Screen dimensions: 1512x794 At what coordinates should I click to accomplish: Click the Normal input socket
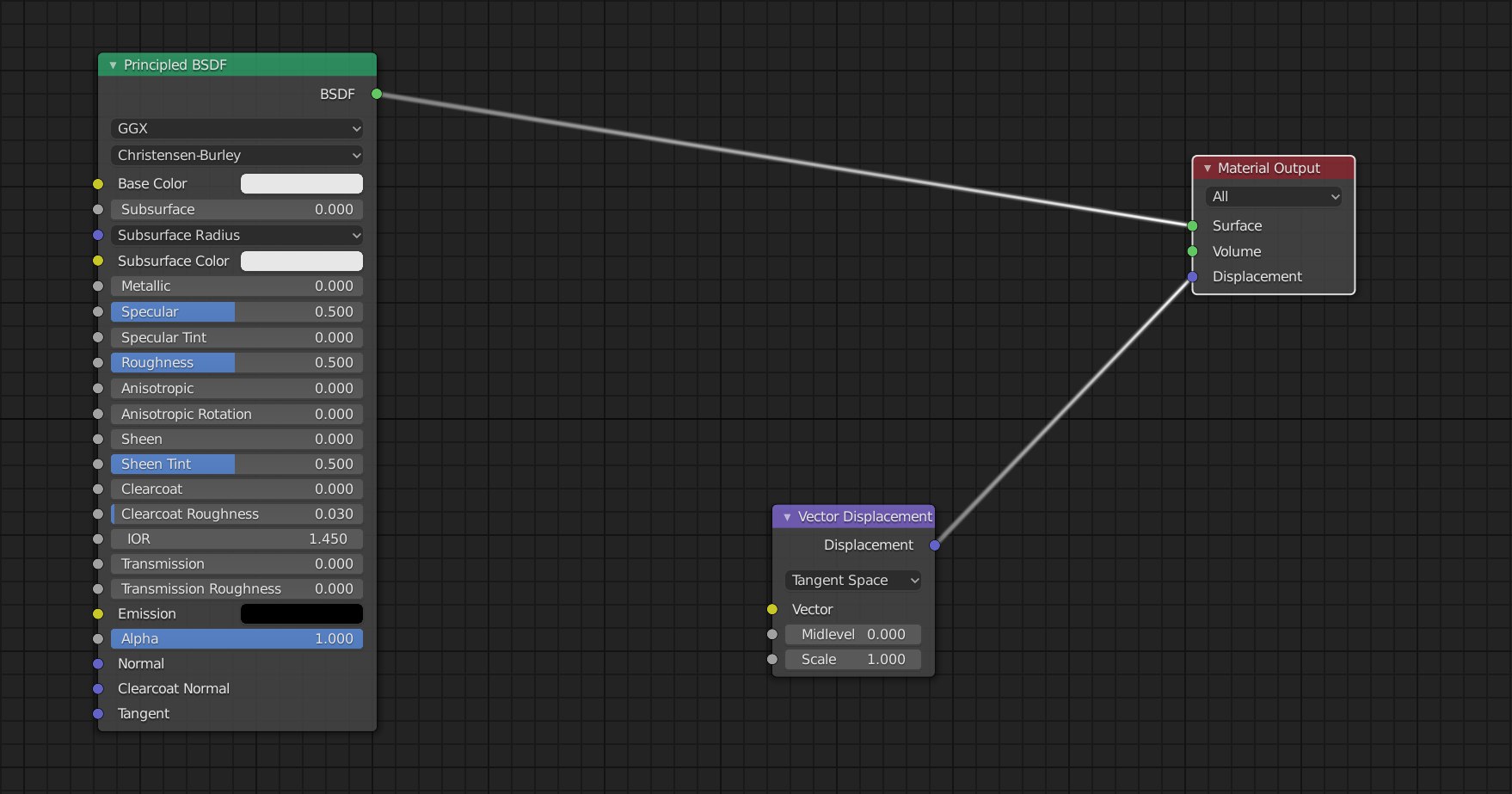pyautogui.click(x=98, y=664)
